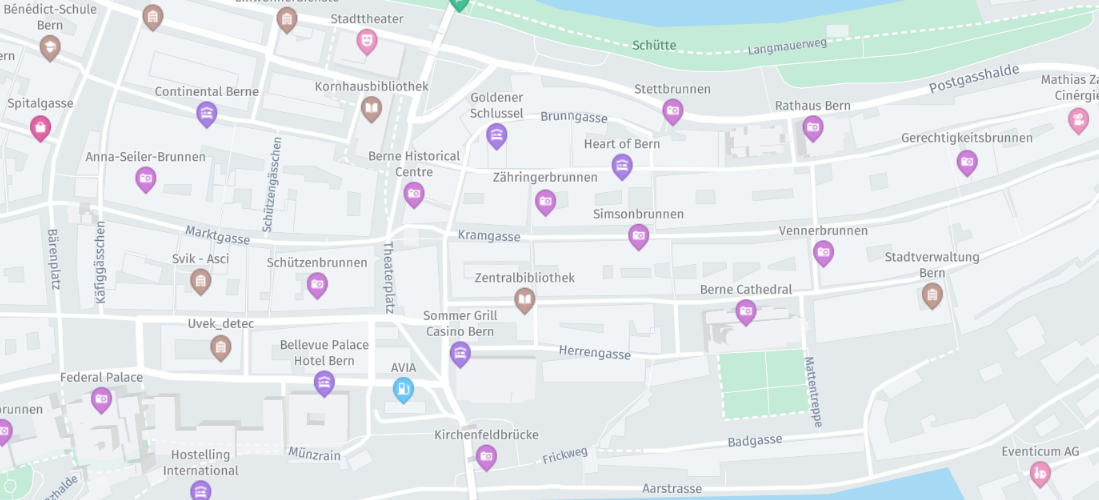Click the Goldener Schlussel hotel marker

point(496,136)
